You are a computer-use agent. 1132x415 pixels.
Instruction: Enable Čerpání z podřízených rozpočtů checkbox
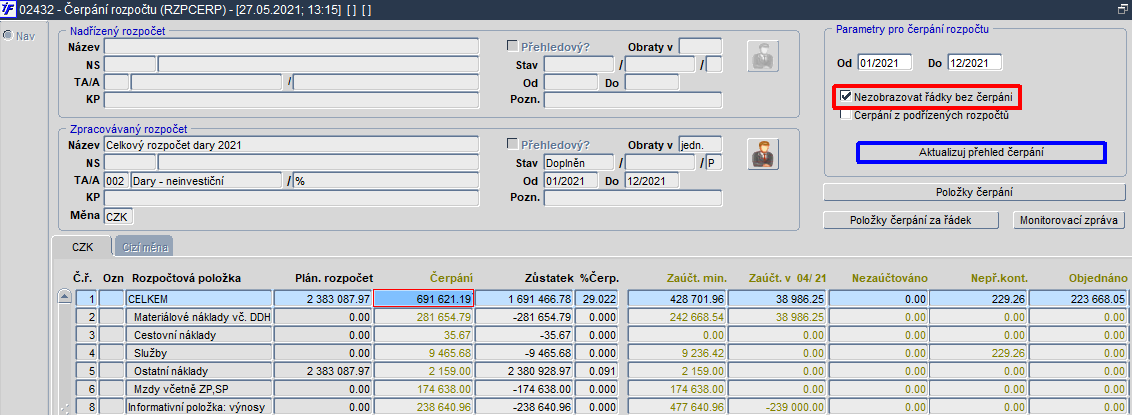pos(845,114)
